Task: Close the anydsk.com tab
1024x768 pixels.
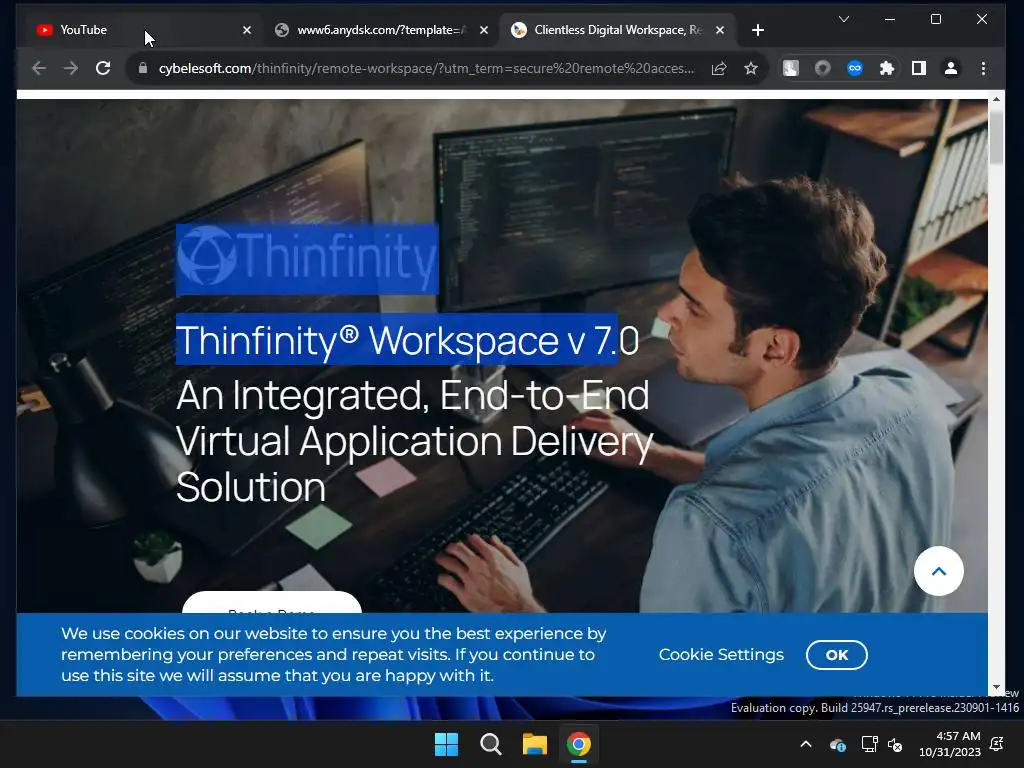Action: pyautogui.click(x=484, y=30)
